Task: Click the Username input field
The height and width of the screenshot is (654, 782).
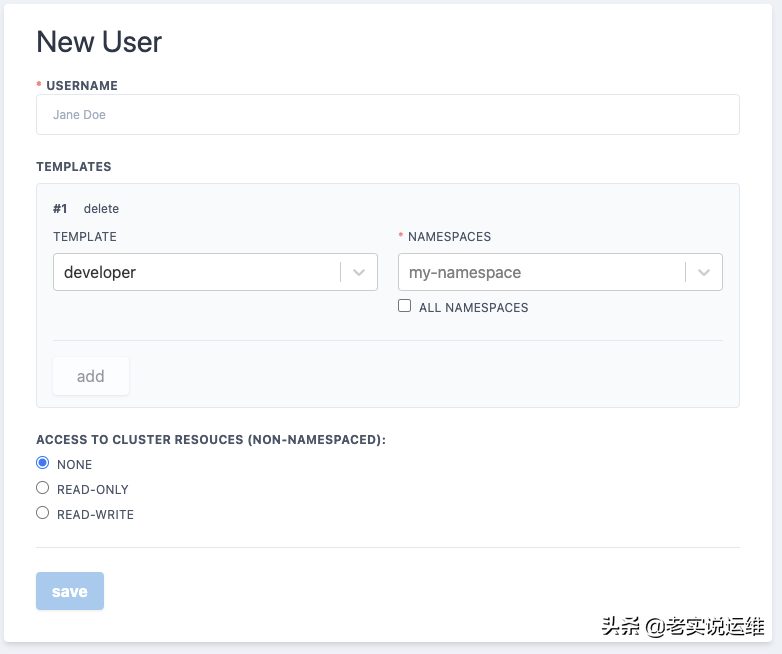Action: [388, 115]
